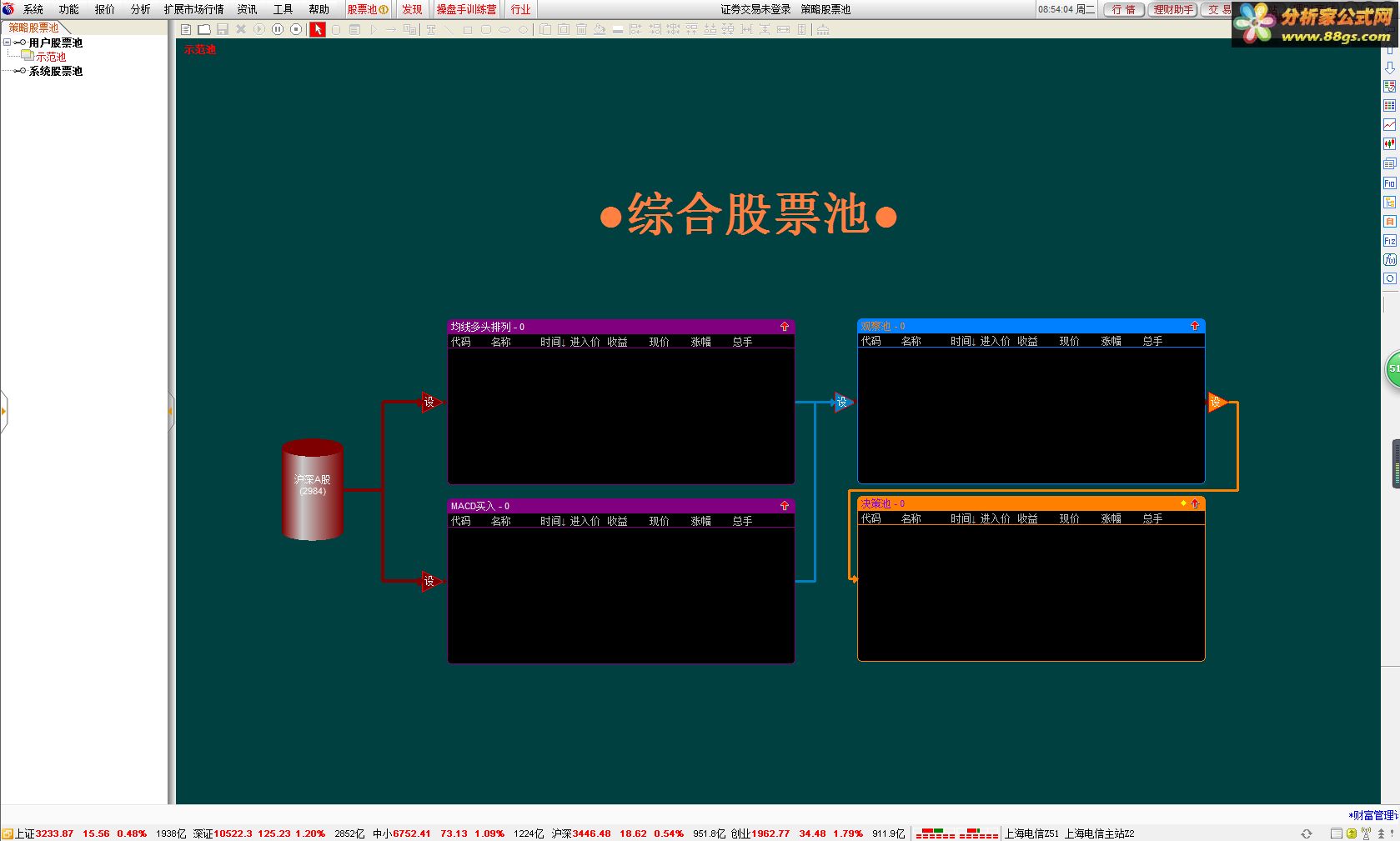Select 示范池 in the tree
The height and width of the screenshot is (841, 1400).
point(50,57)
